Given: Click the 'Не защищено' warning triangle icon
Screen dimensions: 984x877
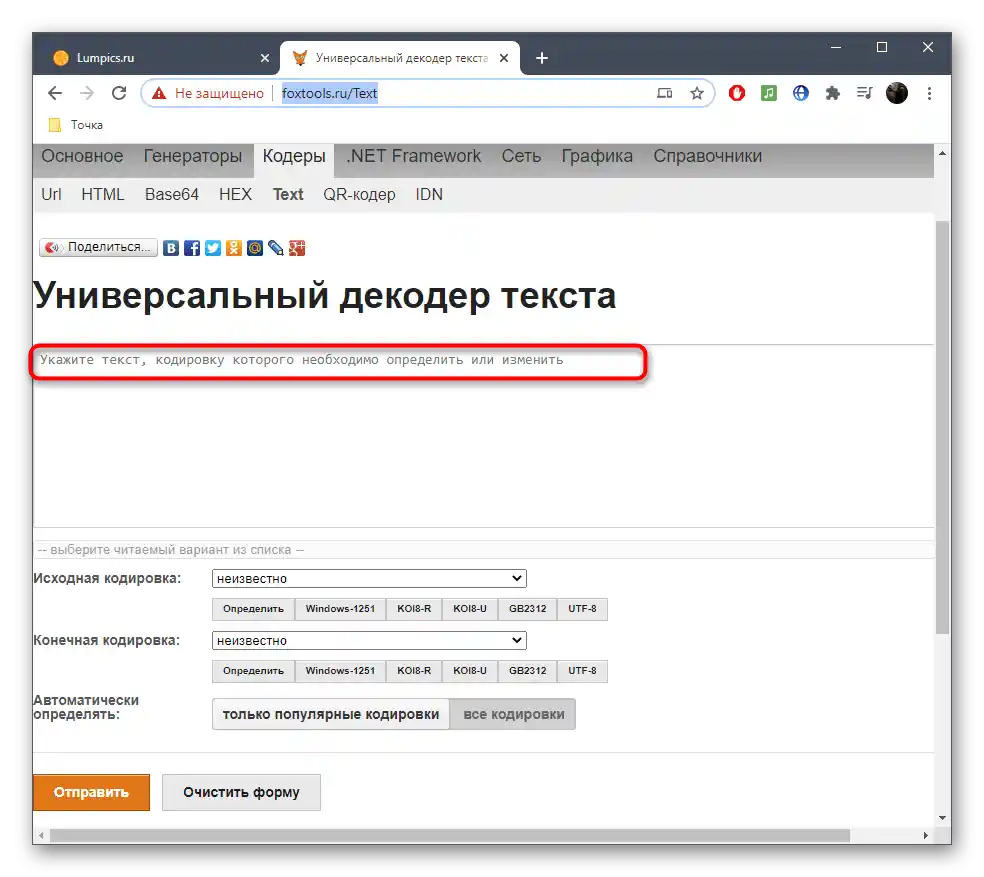Looking at the screenshot, I should (x=159, y=94).
